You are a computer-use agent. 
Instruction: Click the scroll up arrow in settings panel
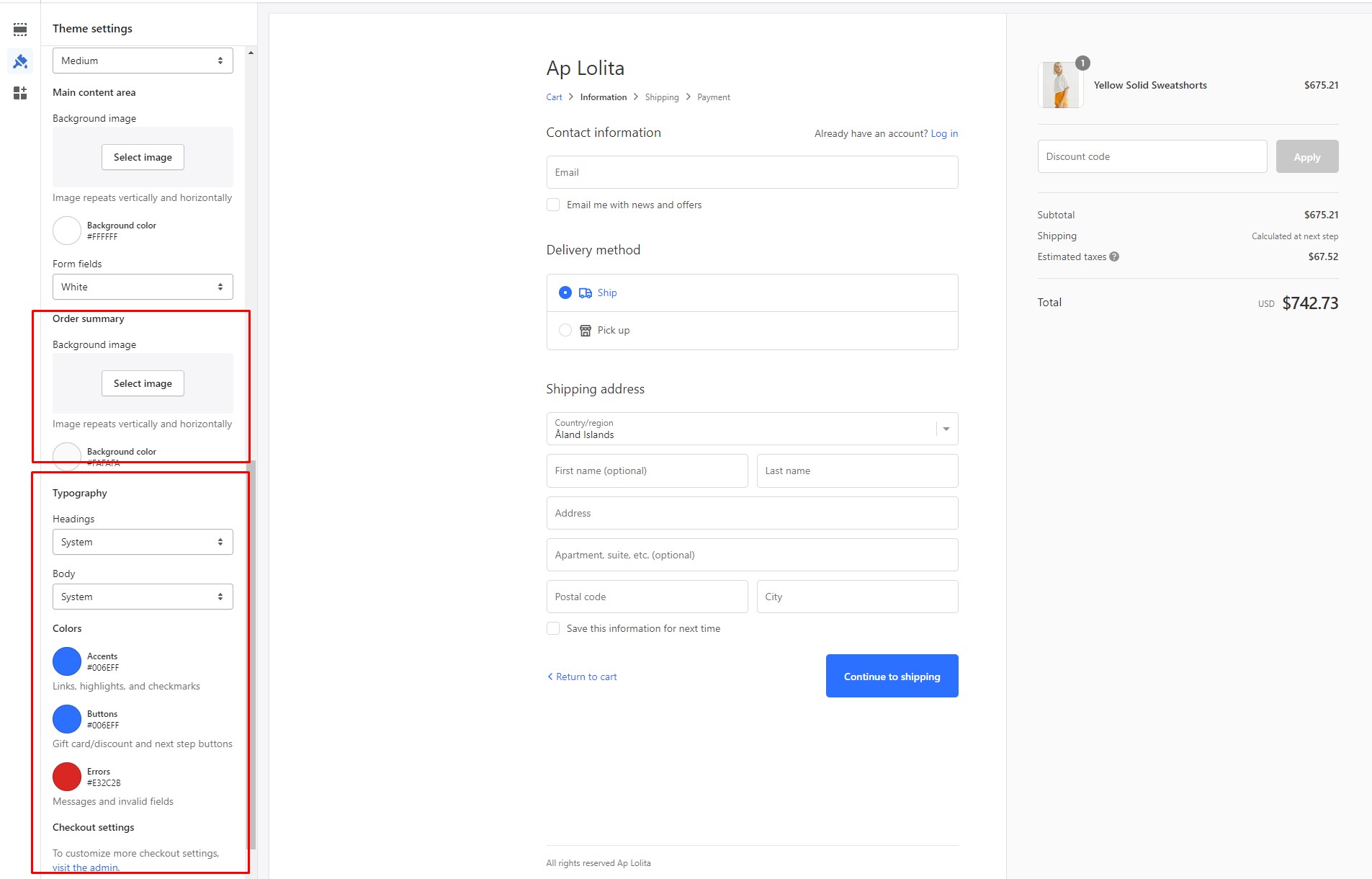pos(251,53)
